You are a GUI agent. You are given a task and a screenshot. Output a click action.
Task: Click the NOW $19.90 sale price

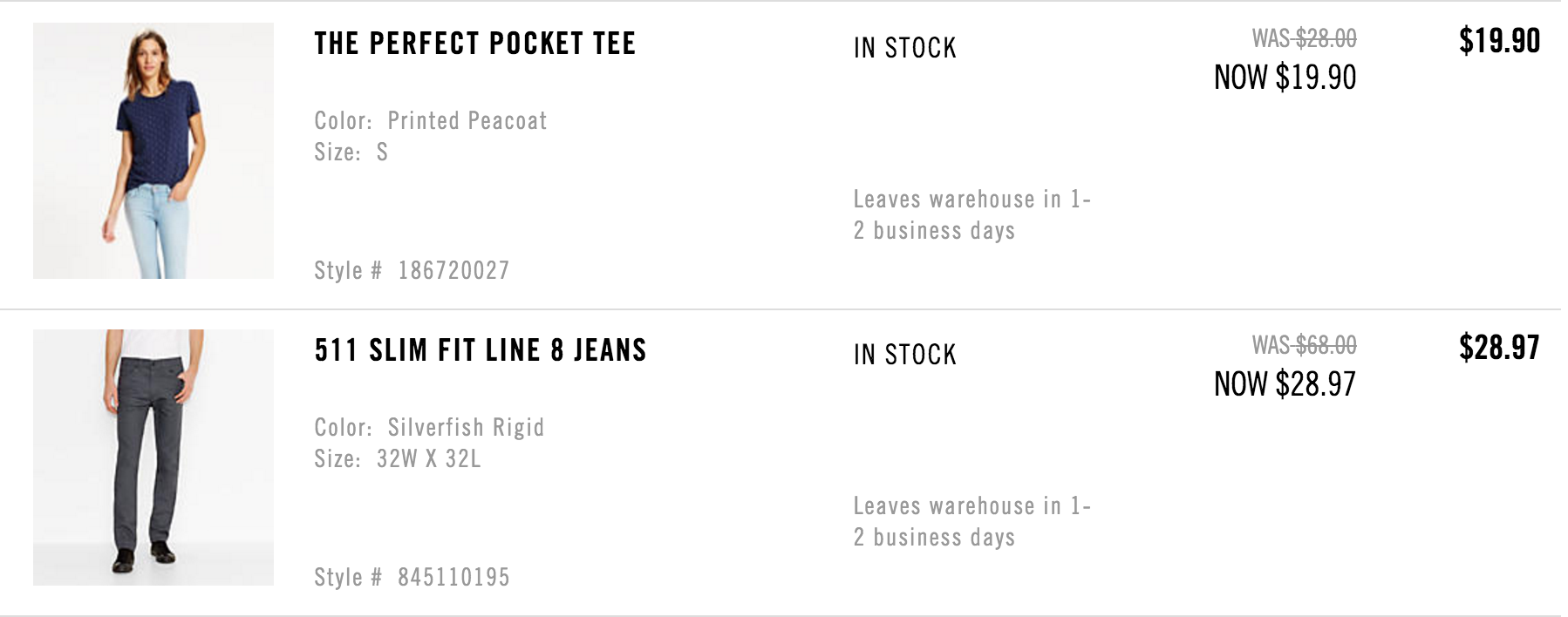[x=1285, y=78]
